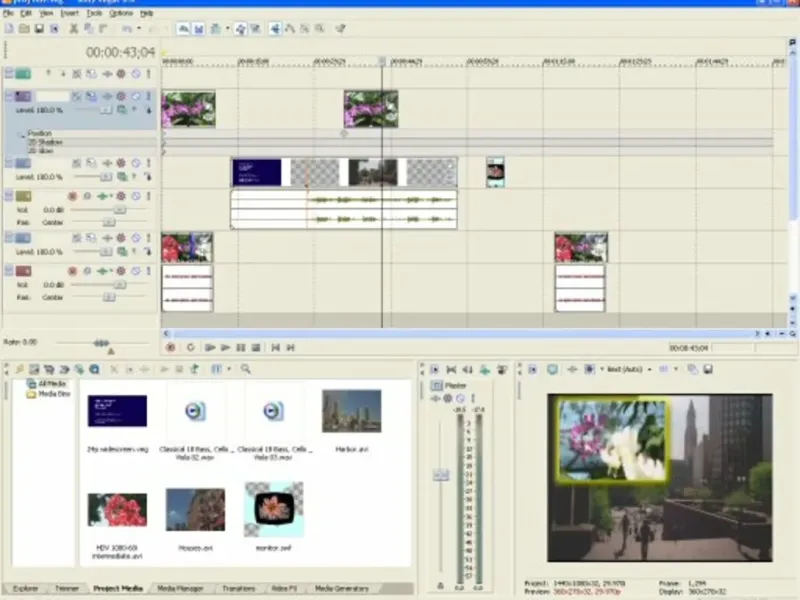Click the Cut scissors icon in toolbar
Image resolution: width=800 pixels, height=600 pixels.
[74, 29]
